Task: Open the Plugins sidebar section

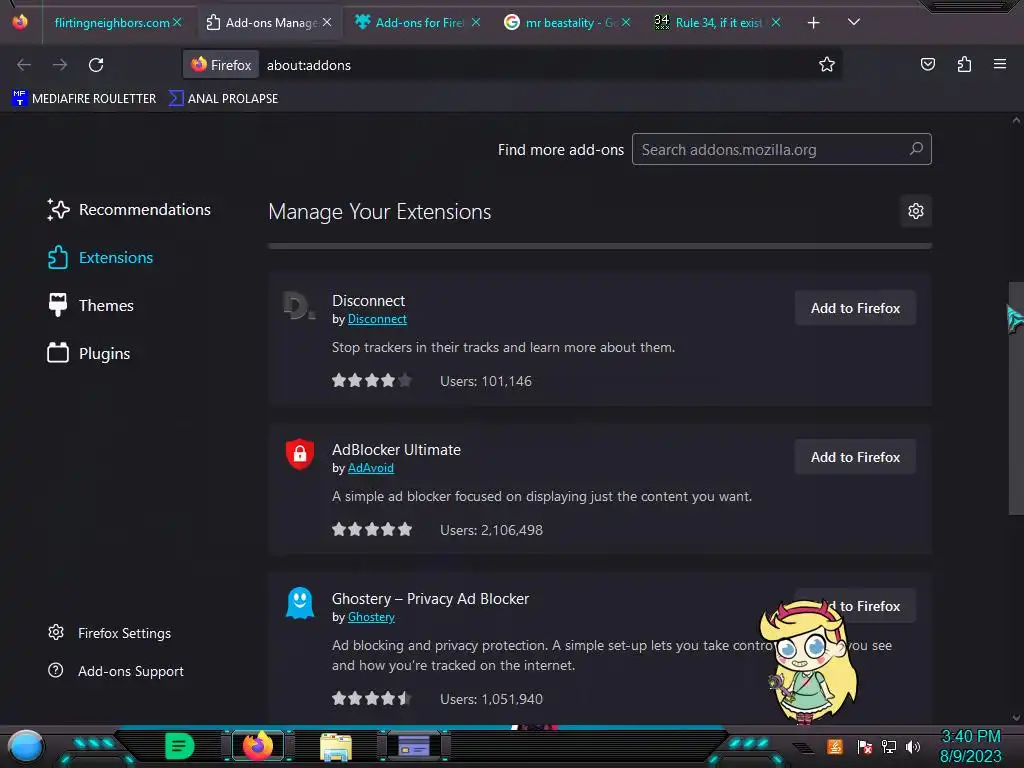Action: (x=88, y=353)
